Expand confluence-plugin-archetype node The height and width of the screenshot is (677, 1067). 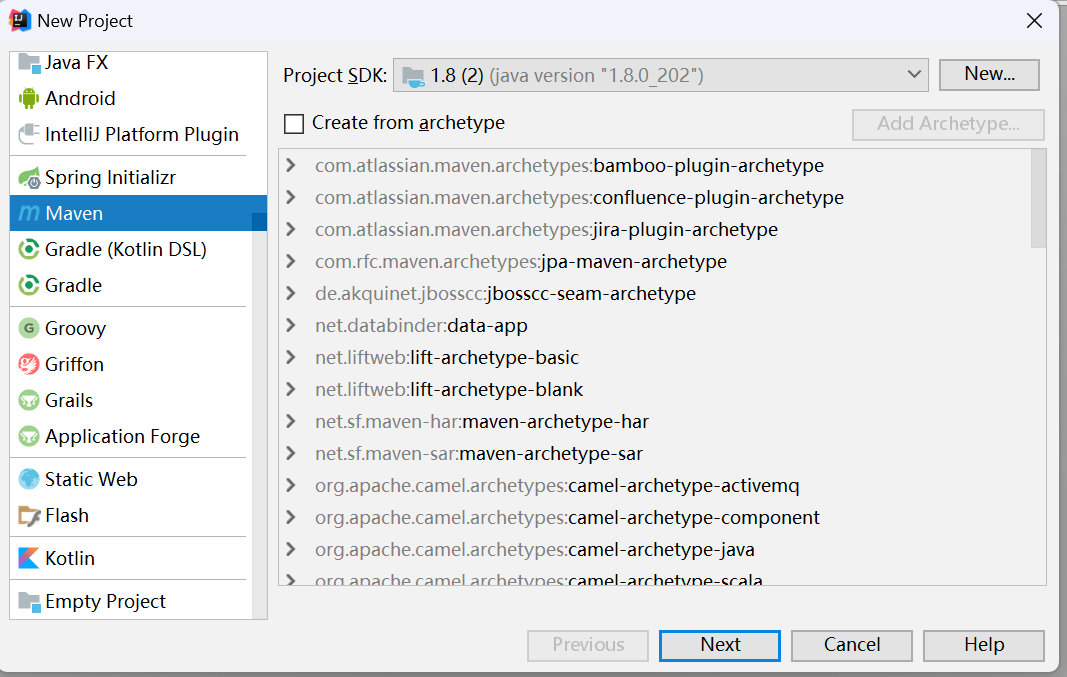tap(291, 197)
